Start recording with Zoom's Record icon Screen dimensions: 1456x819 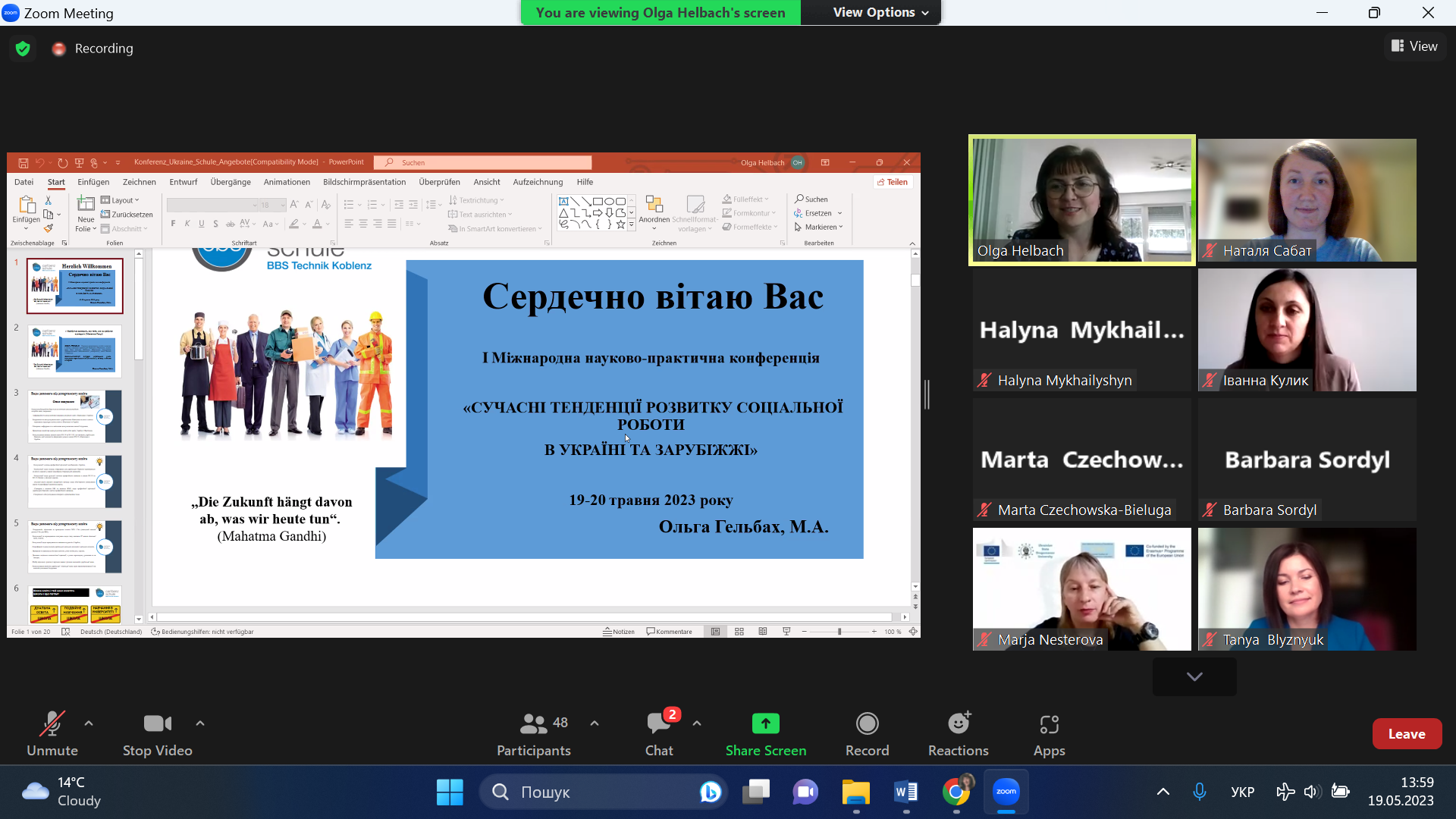point(867,724)
